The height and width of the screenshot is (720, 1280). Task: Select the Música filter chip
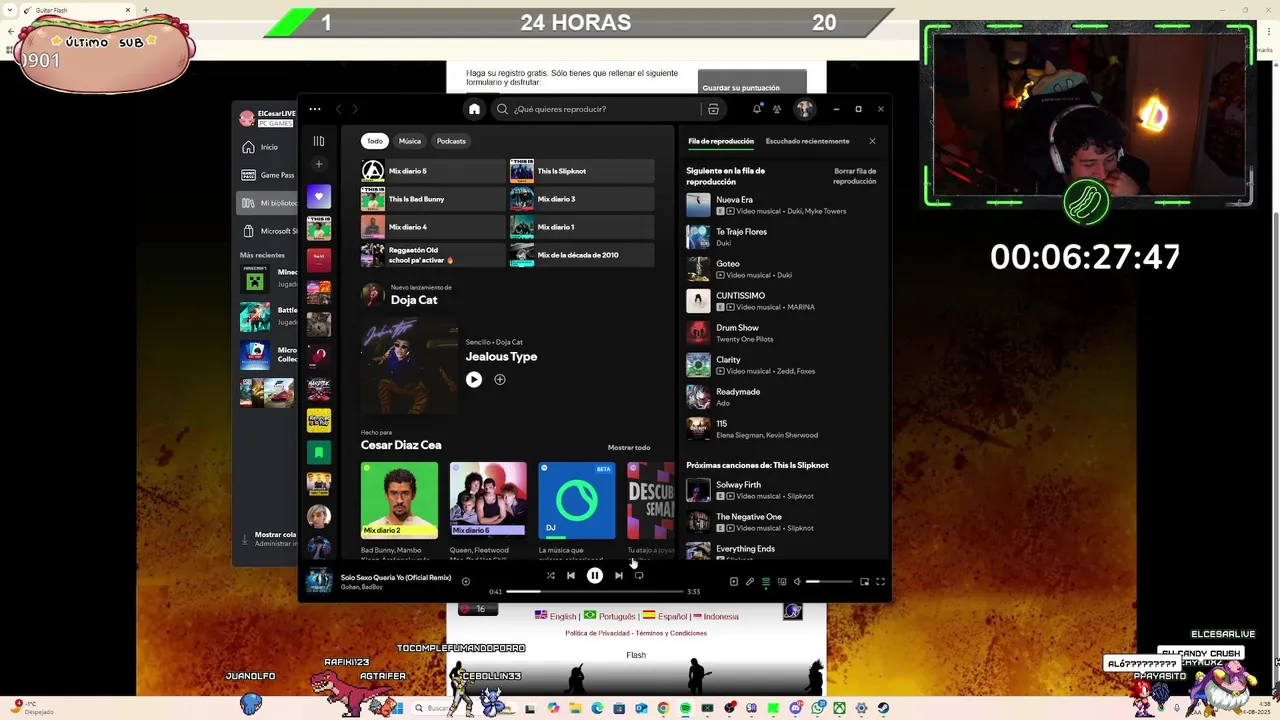(410, 141)
